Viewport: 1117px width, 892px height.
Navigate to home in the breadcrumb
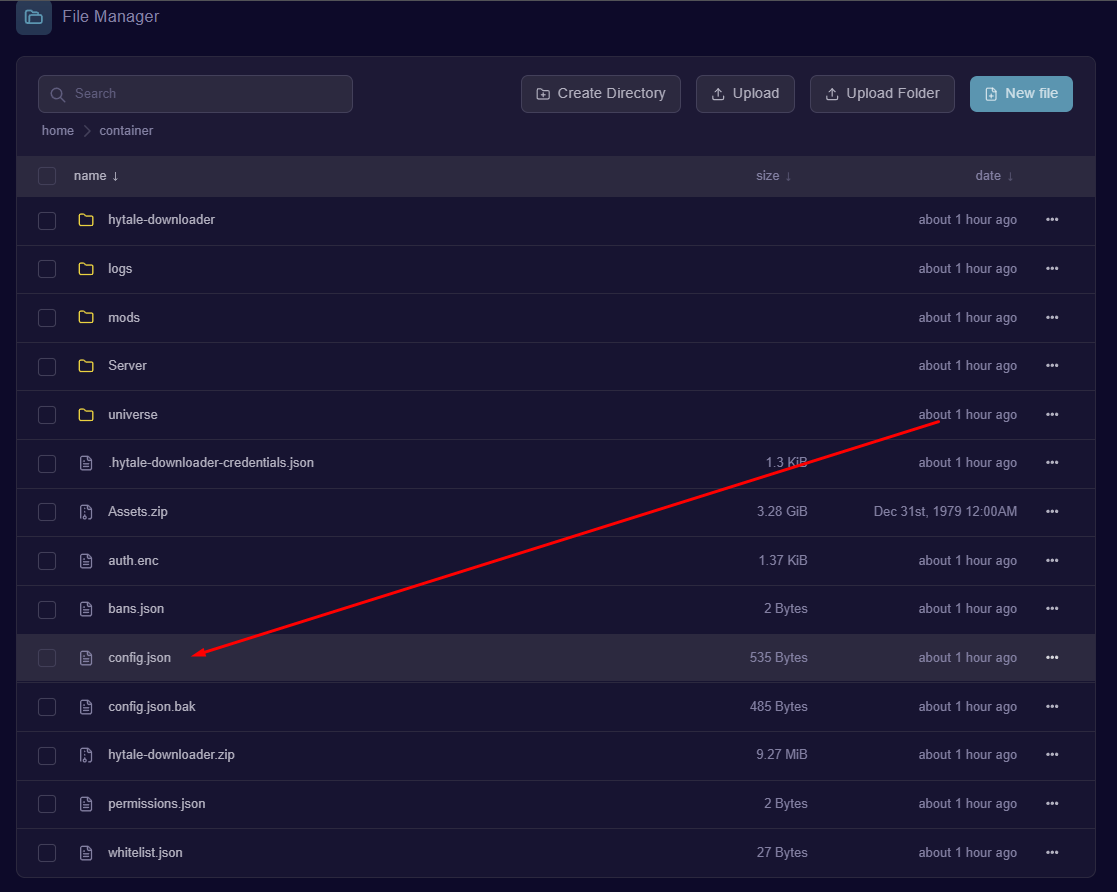click(x=58, y=131)
